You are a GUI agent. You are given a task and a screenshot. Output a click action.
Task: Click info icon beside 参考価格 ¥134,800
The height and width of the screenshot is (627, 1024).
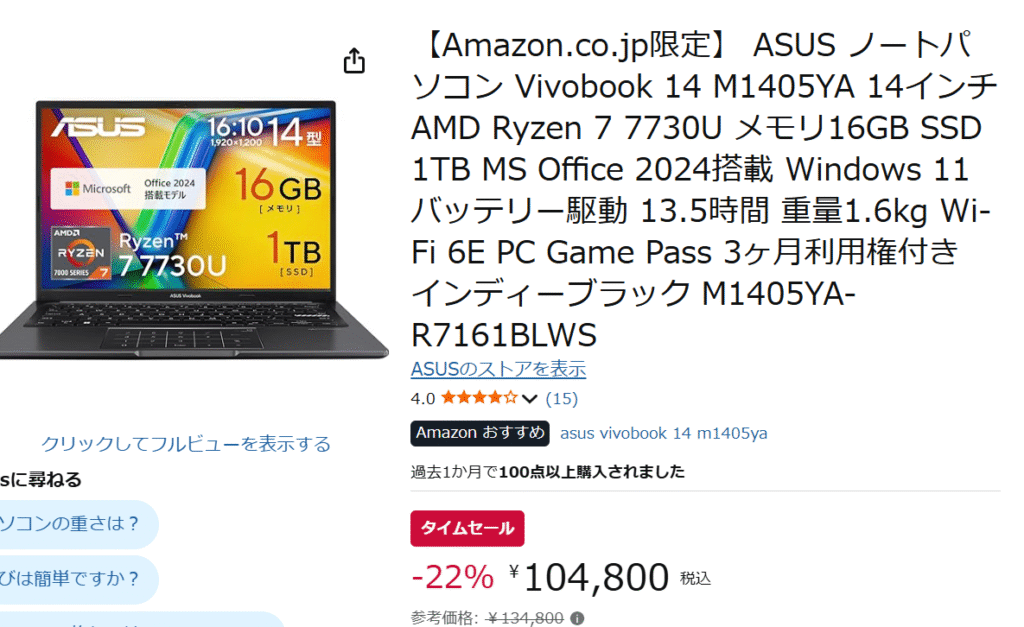[577, 618]
